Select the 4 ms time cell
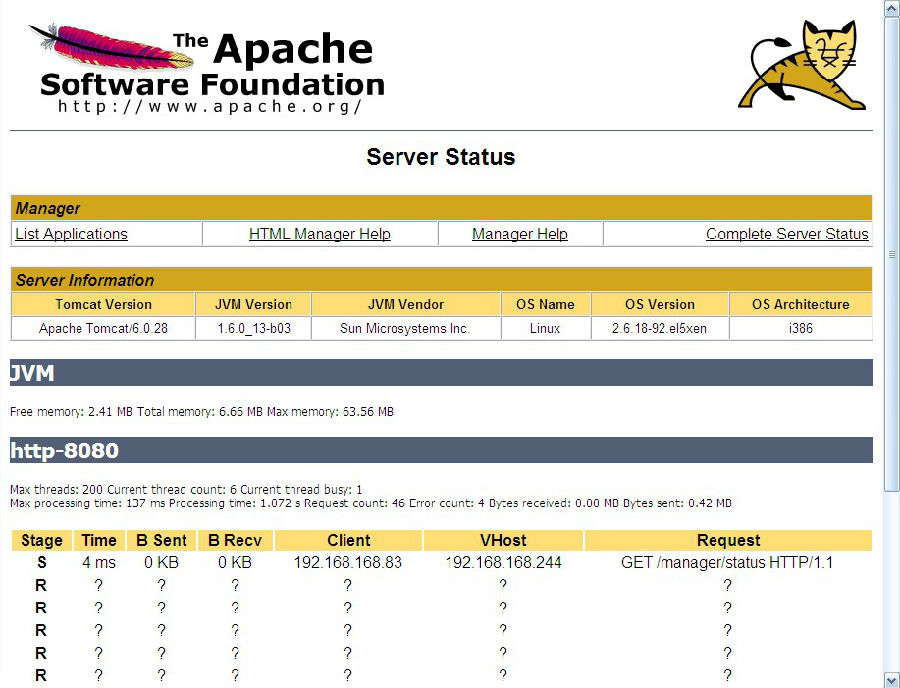The width and height of the screenshot is (900, 688). click(99, 562)
